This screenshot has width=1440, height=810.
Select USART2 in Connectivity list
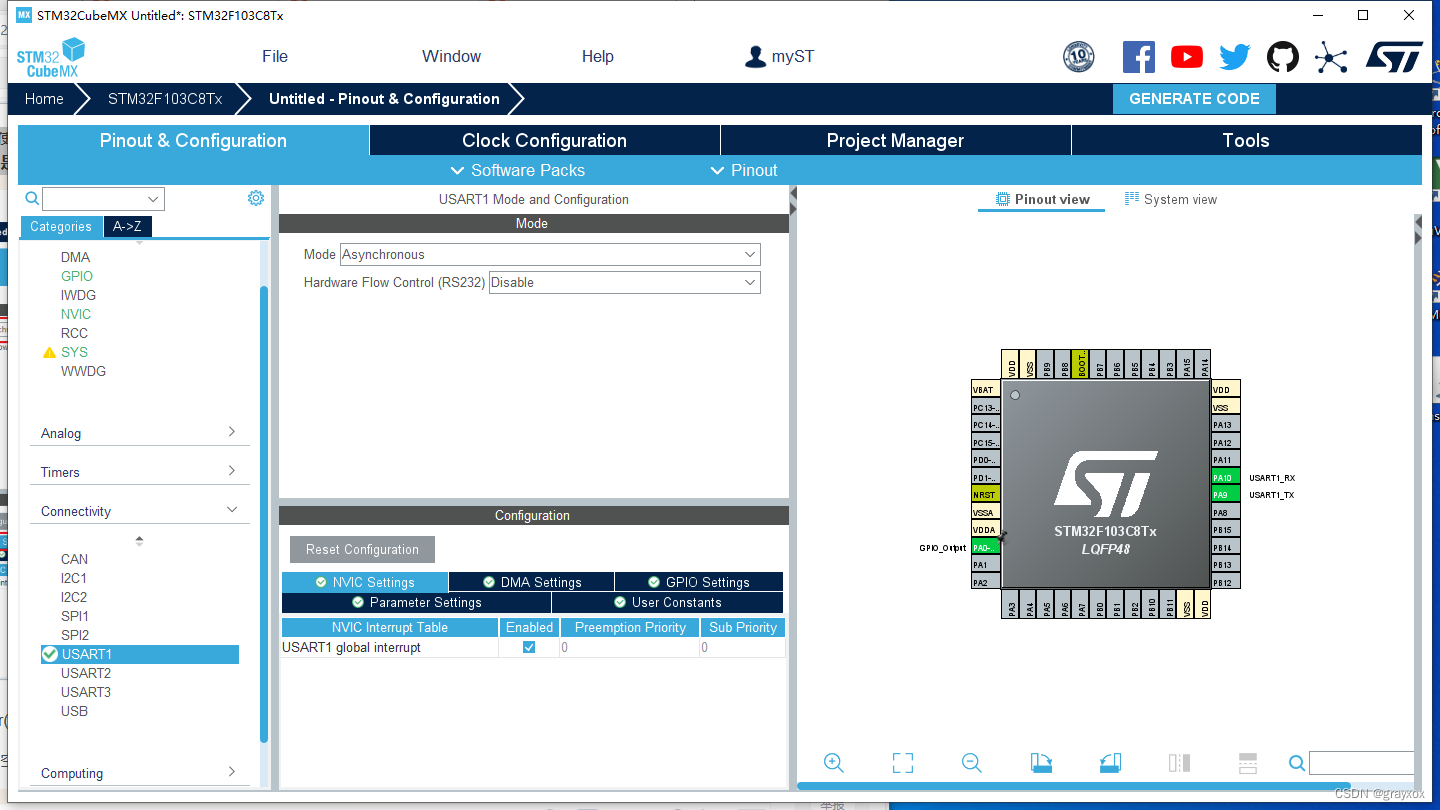(x=86, y=673)
